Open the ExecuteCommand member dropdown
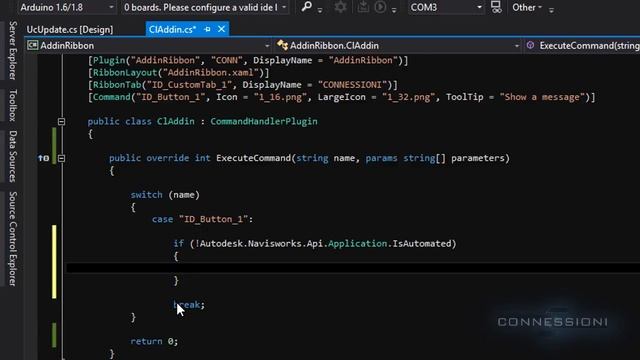 click(582, 45)
